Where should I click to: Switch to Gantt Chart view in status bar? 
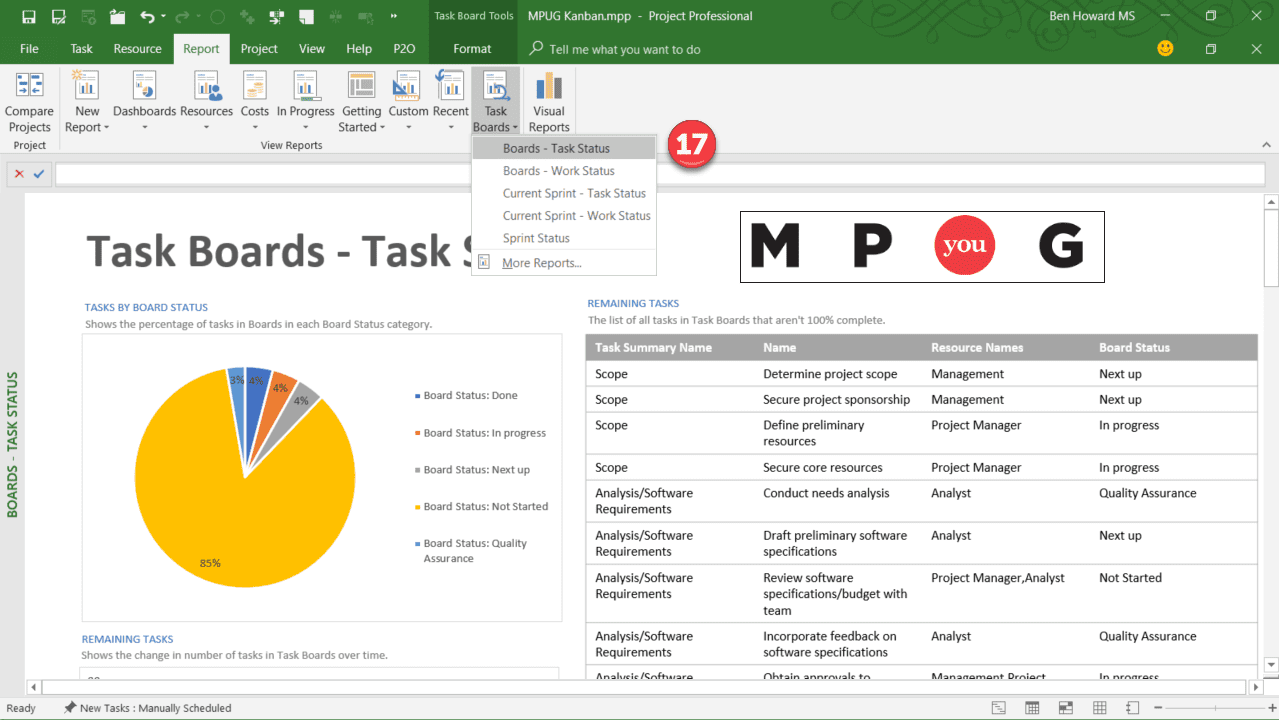click(x=999, y=708)
